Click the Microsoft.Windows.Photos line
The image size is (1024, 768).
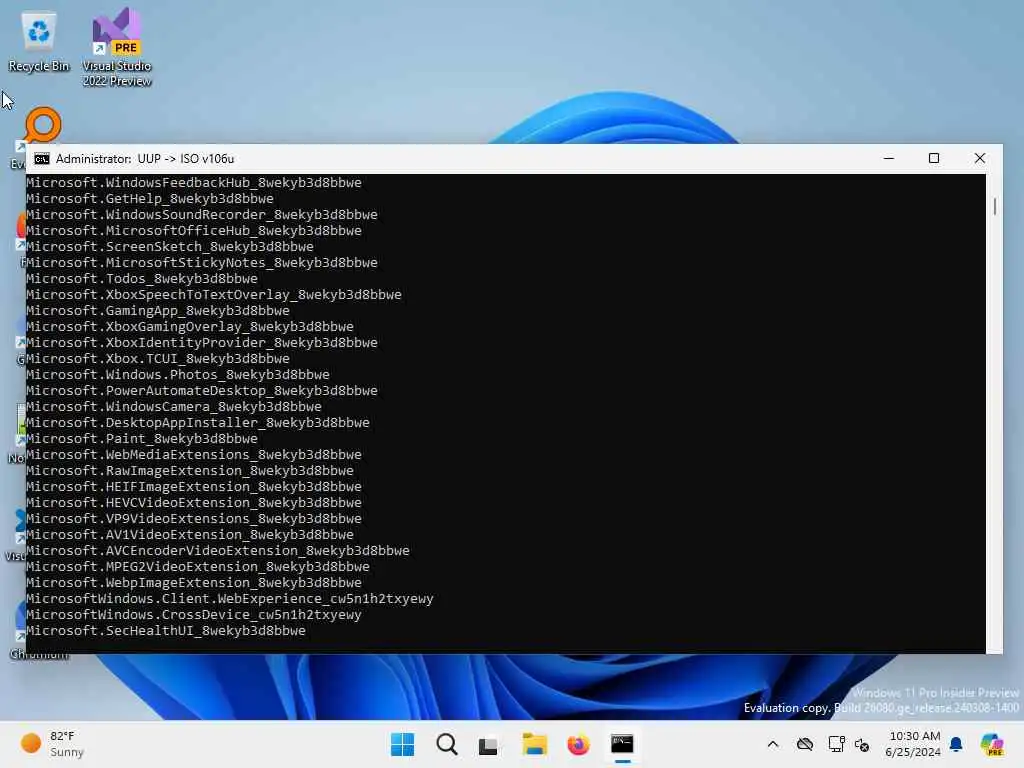pyautogui.click(x=178, y=374)
